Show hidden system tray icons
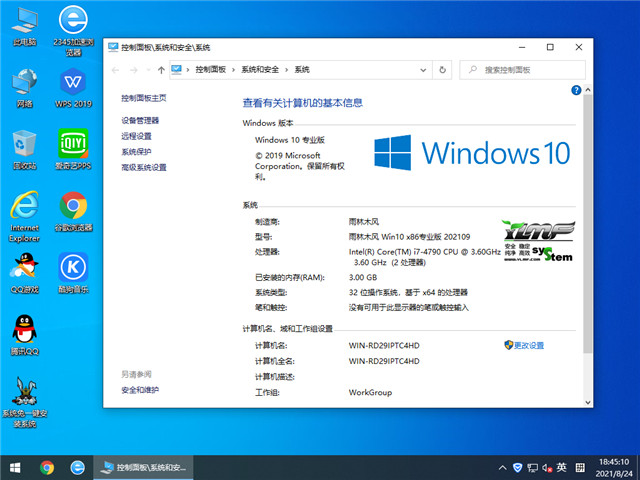Viewport: 640px width, 480px height. [501, 467]
